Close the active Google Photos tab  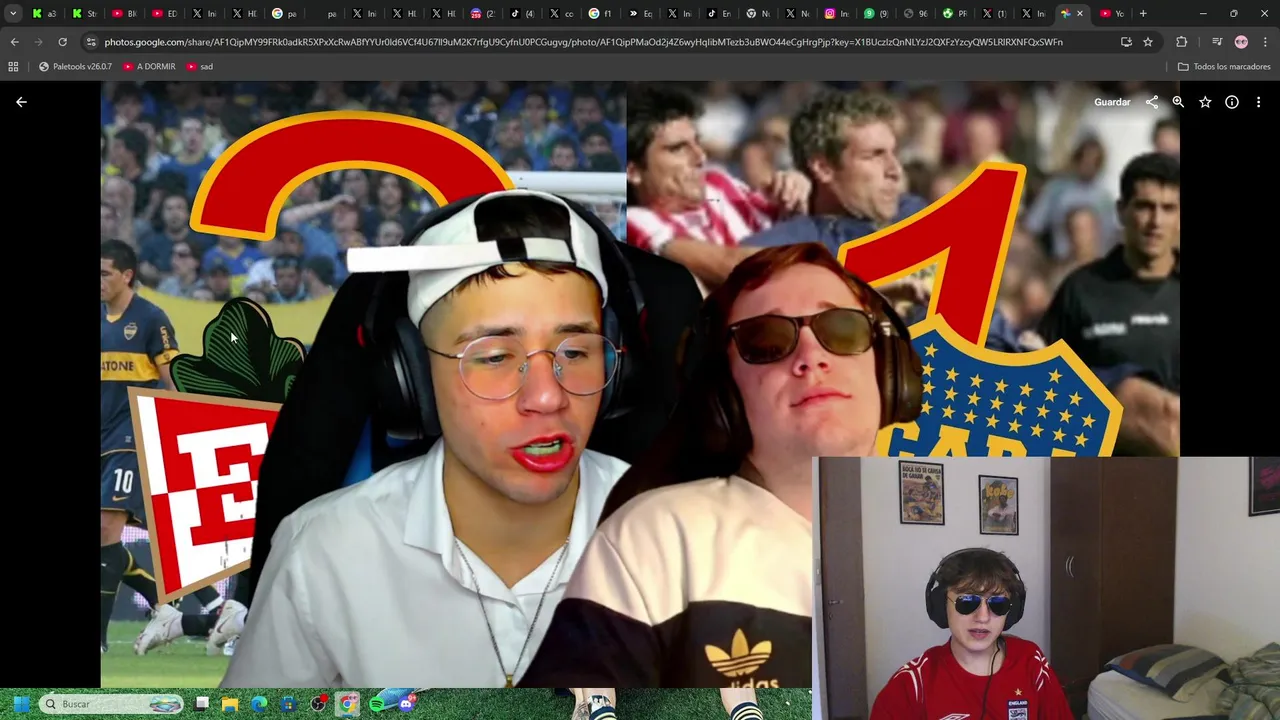click(x=1079, y=13)
